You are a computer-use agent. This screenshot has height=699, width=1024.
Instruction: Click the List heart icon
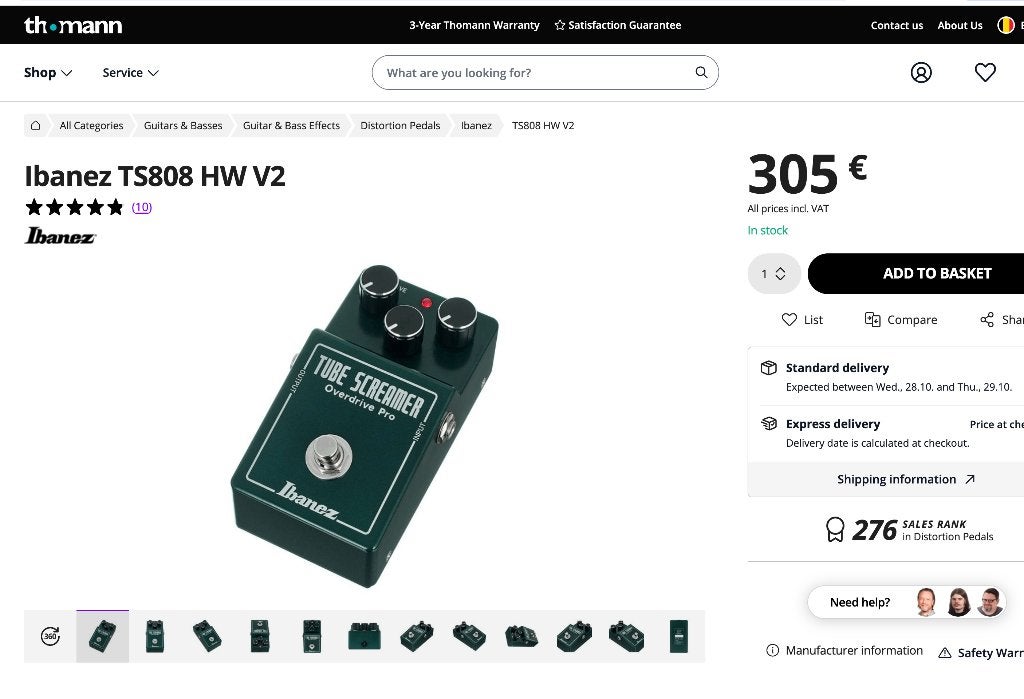pyautogui.click(x=790, y=319)
